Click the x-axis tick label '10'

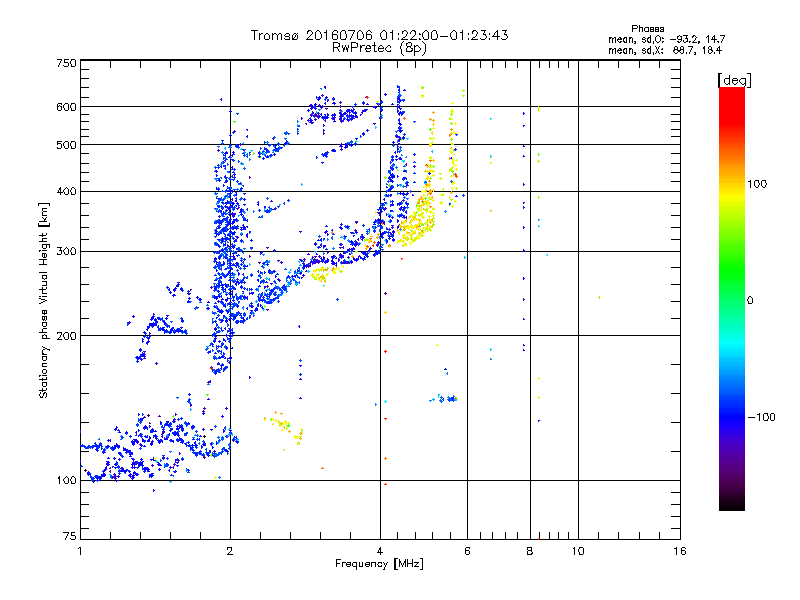pyautogui.click(x=578, y=551)
